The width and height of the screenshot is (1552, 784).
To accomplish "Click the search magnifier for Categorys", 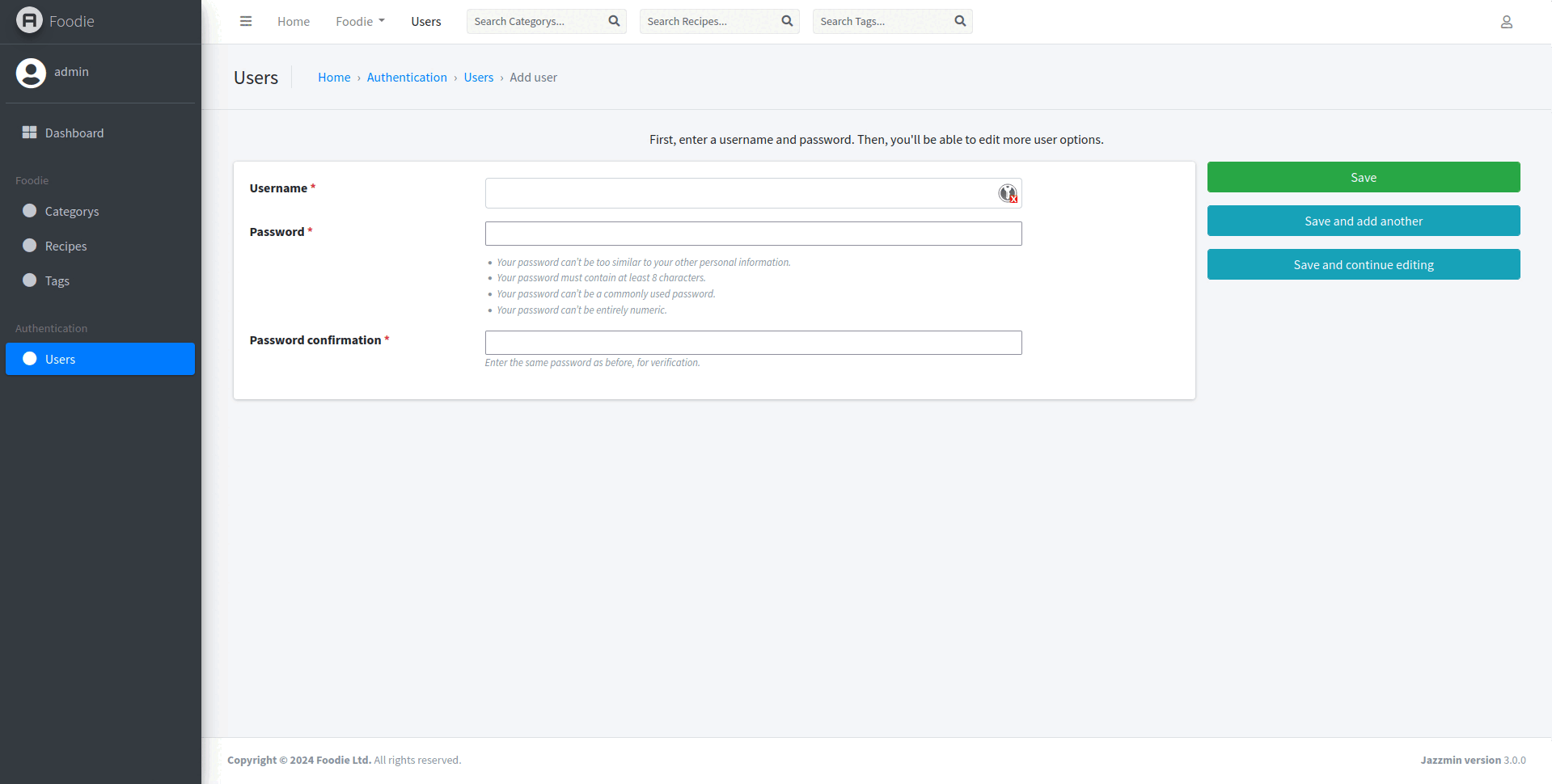I will click(x=614, y=21).
